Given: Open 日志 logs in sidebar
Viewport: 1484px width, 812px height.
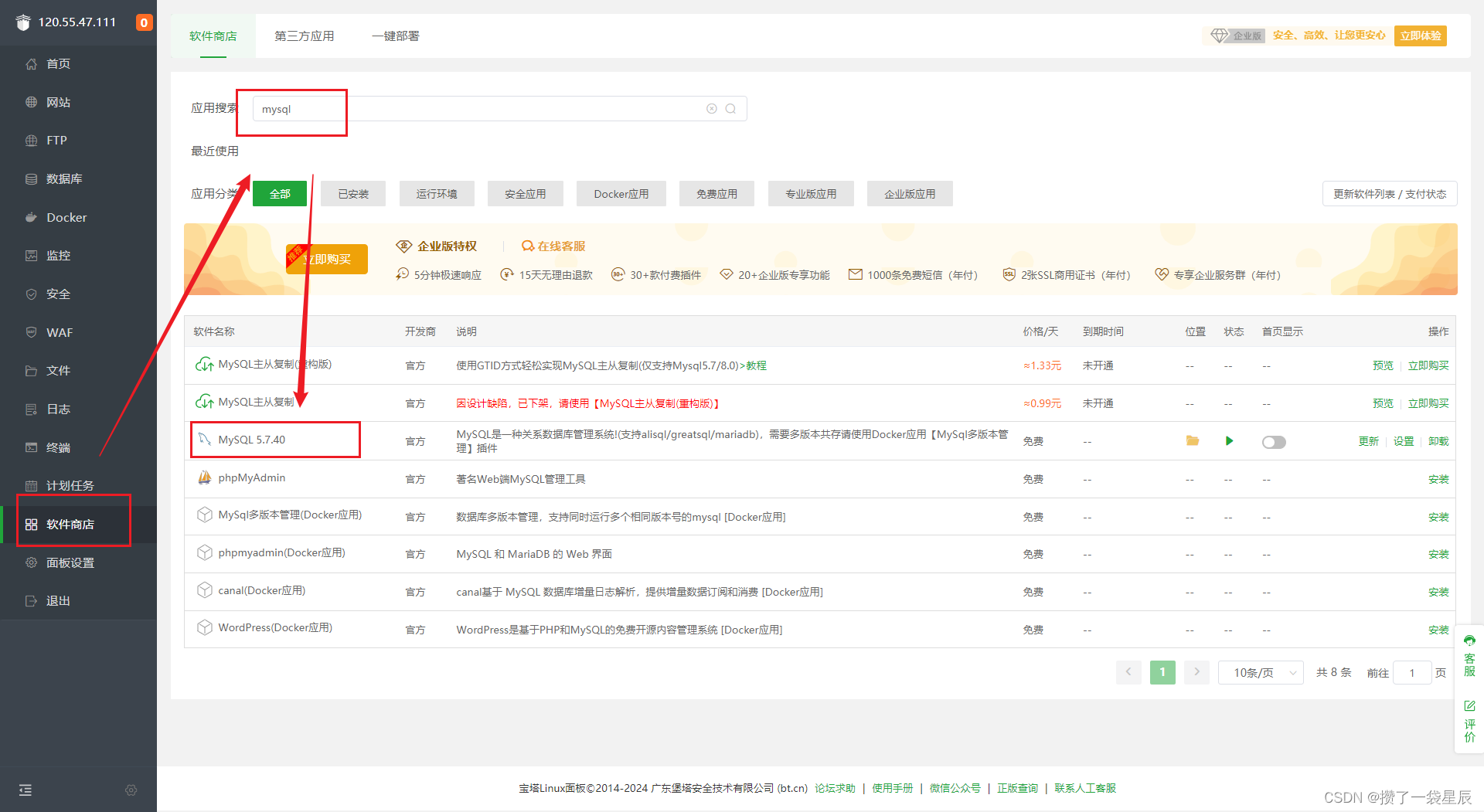Looking at the screenshot, I should click(58, 409).
